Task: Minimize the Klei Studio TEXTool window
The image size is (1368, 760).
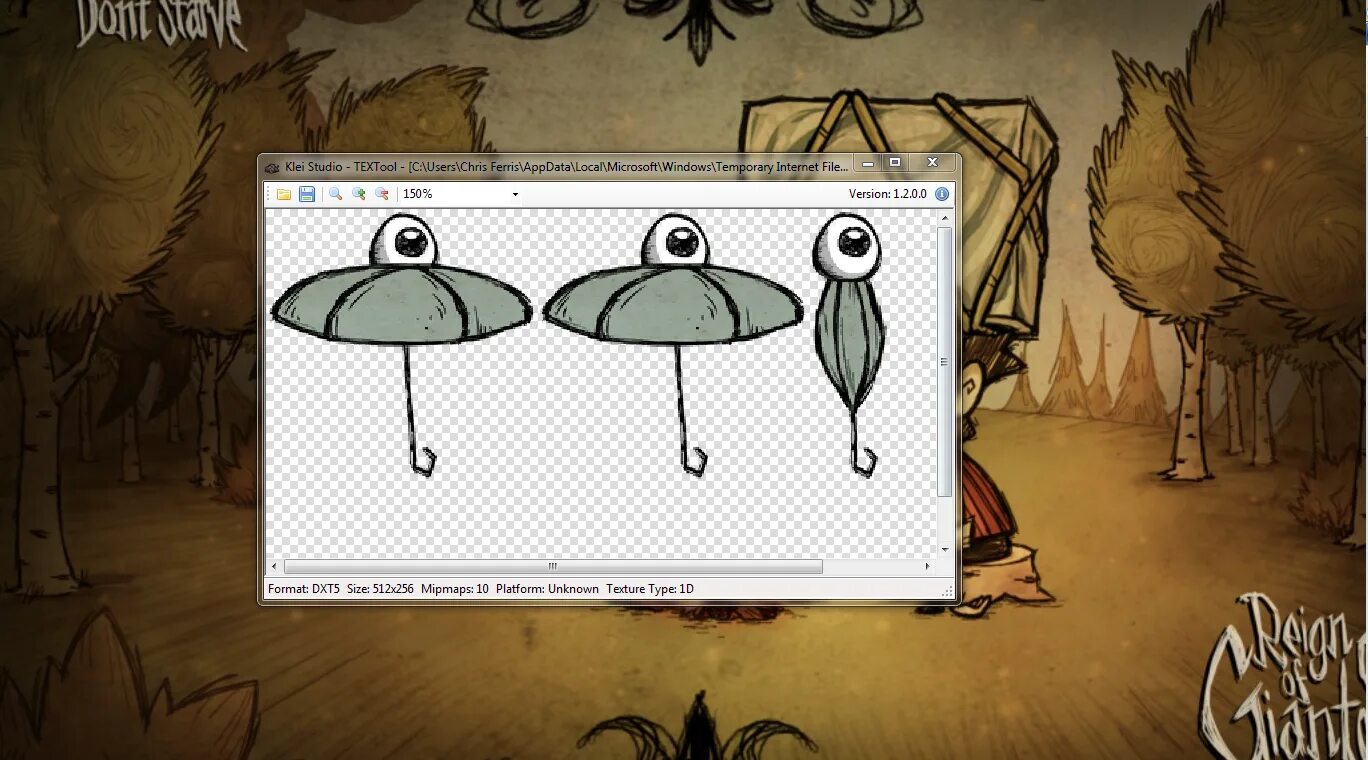Action: pos(867,163)
